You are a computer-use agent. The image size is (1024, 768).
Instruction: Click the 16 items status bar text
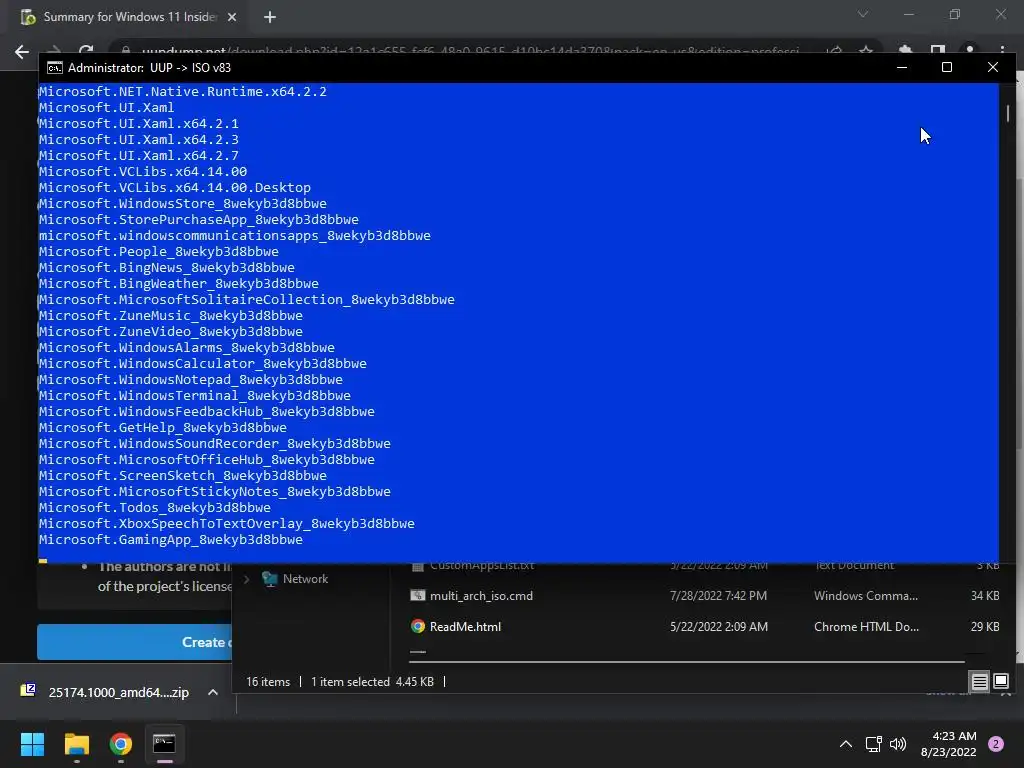tap(268, 682)
